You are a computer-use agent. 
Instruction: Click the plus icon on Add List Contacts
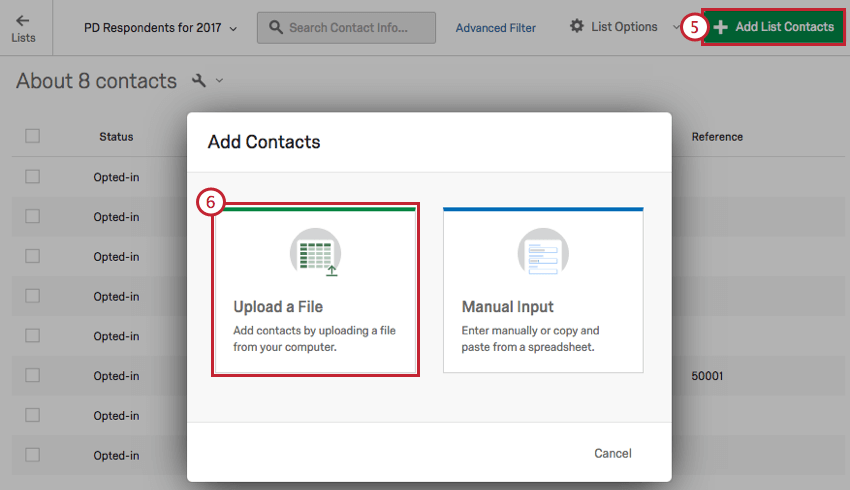pos(720,27)
